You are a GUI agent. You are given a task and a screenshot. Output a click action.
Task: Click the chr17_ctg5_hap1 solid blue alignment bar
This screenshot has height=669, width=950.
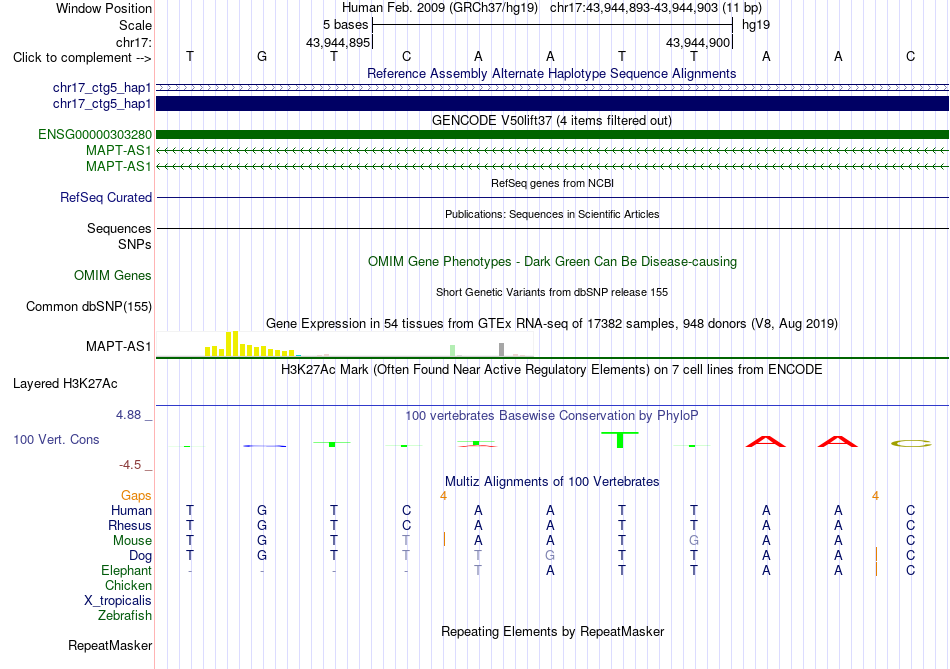coord(552,104)
